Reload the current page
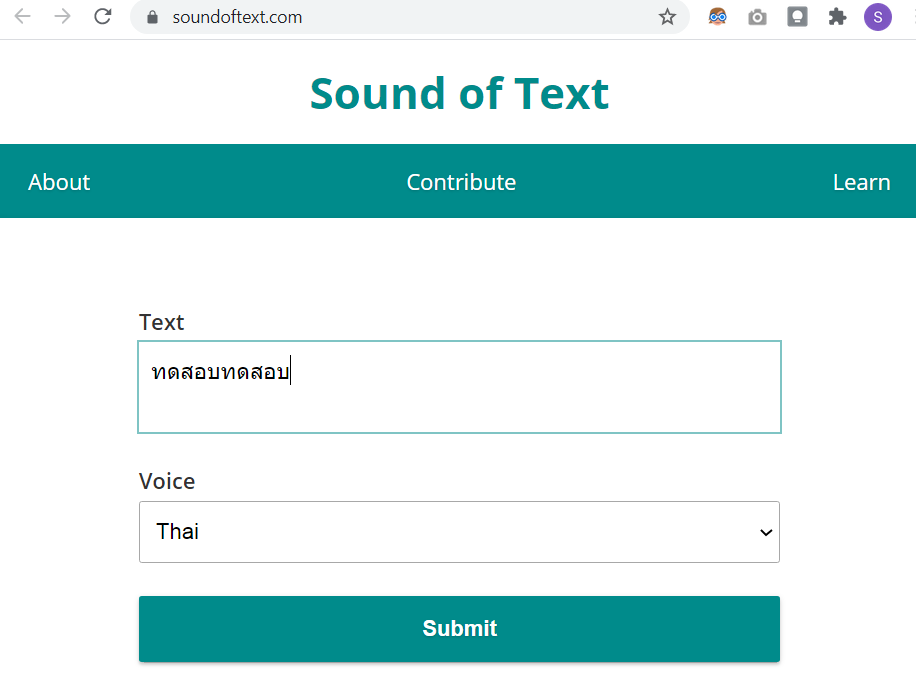916x687 pixels. click(x=102, y=17)
